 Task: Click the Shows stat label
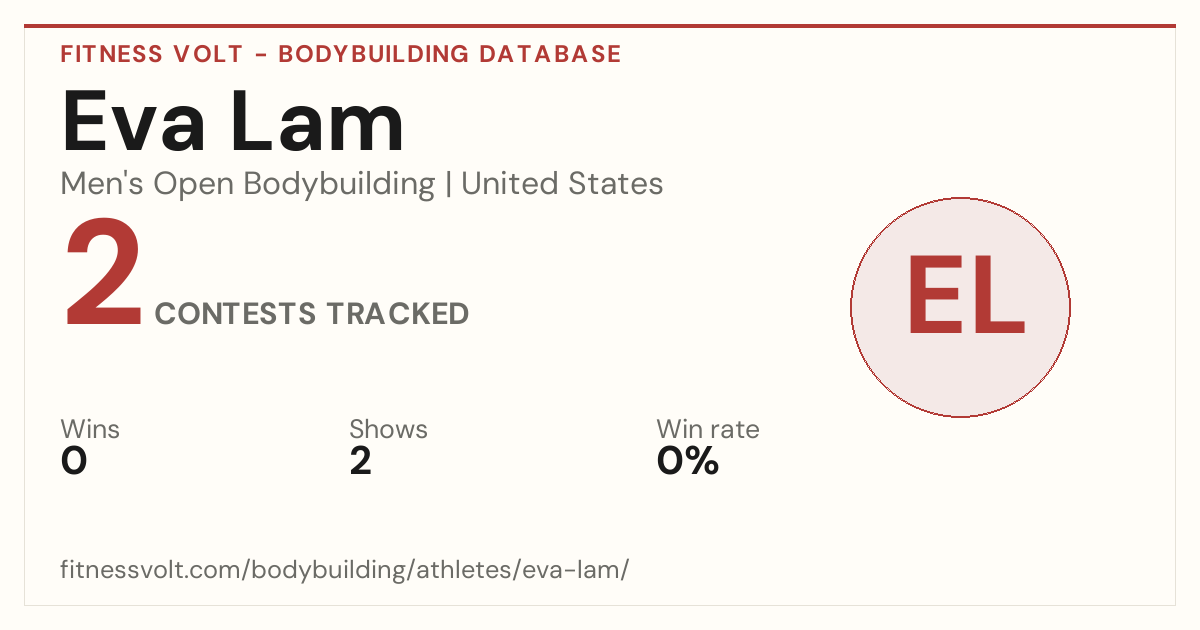click(388, 429)
